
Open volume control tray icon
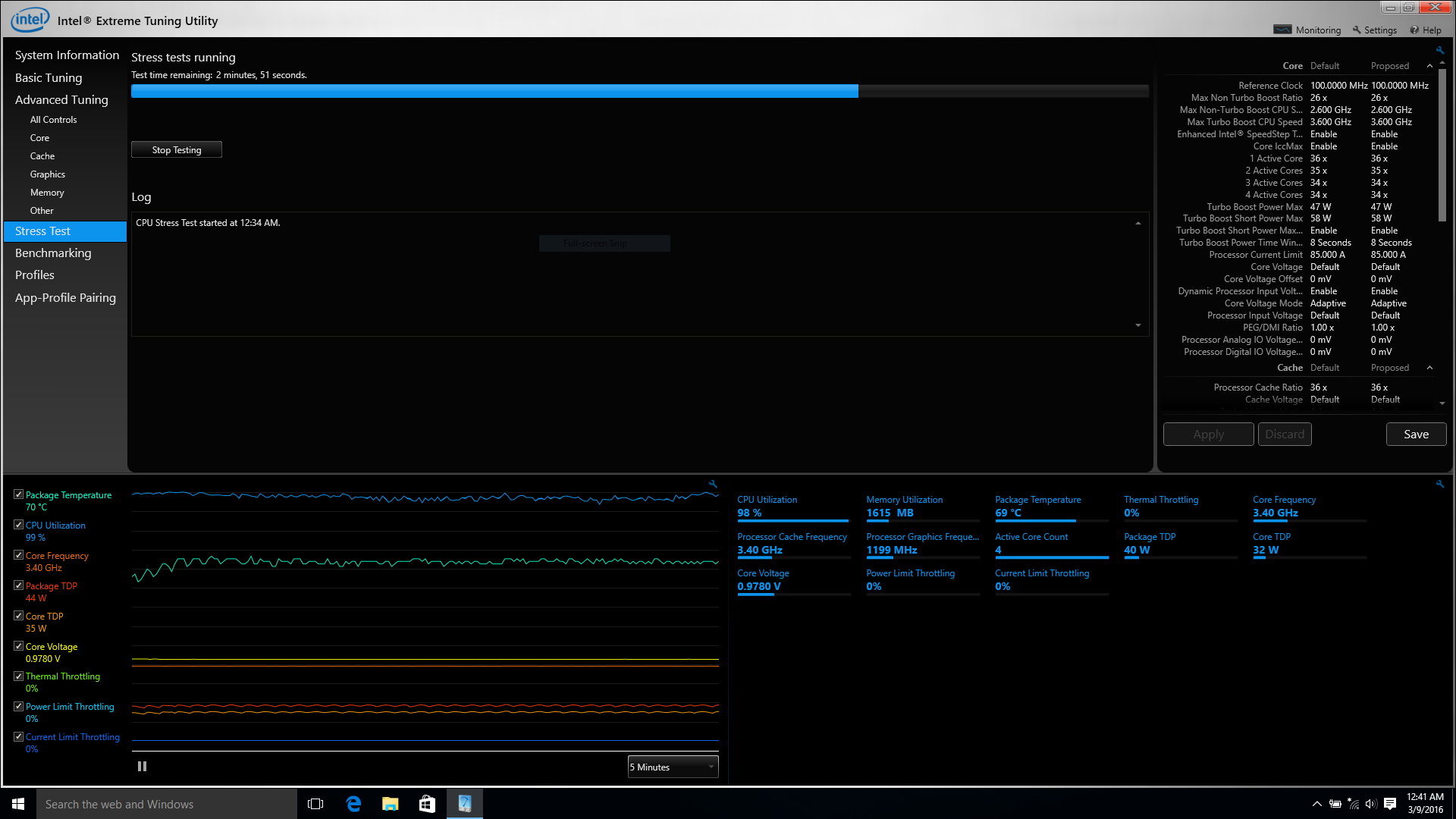pyautogui.click(x=1370, y=804)
